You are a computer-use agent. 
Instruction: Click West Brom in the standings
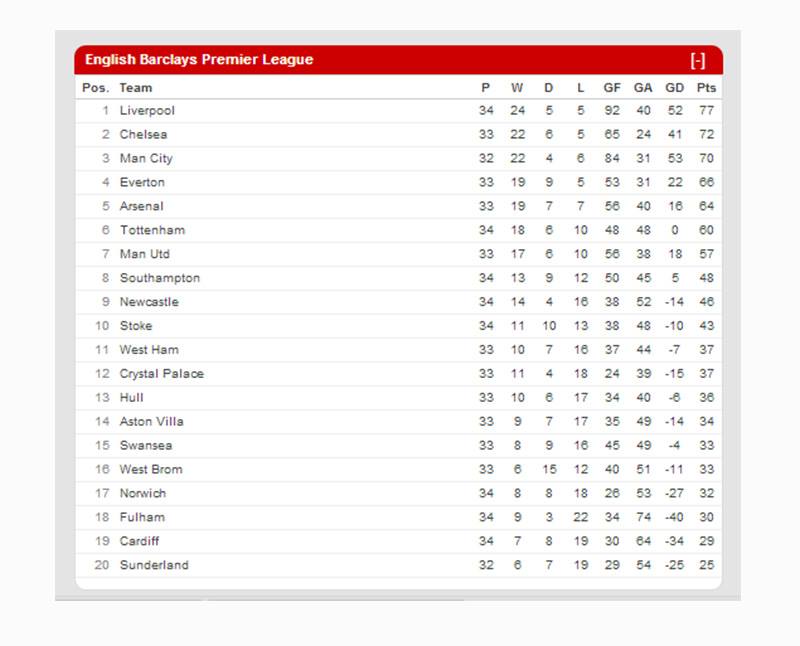click(151, 469)
